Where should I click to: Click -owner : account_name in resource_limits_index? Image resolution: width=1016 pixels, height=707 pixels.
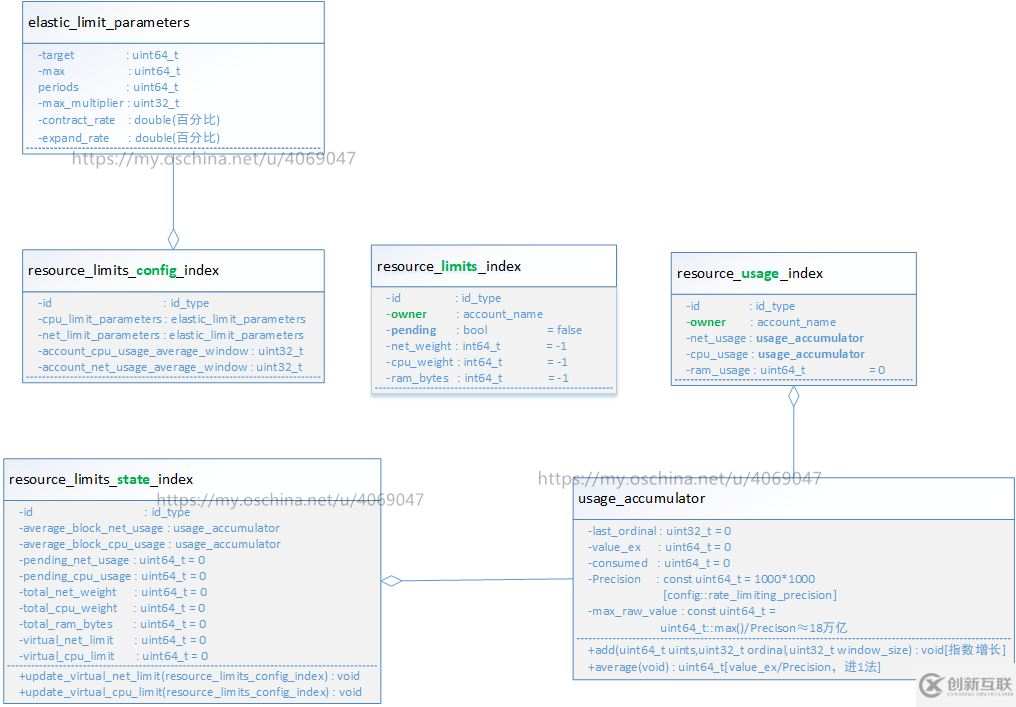point(465,314)
